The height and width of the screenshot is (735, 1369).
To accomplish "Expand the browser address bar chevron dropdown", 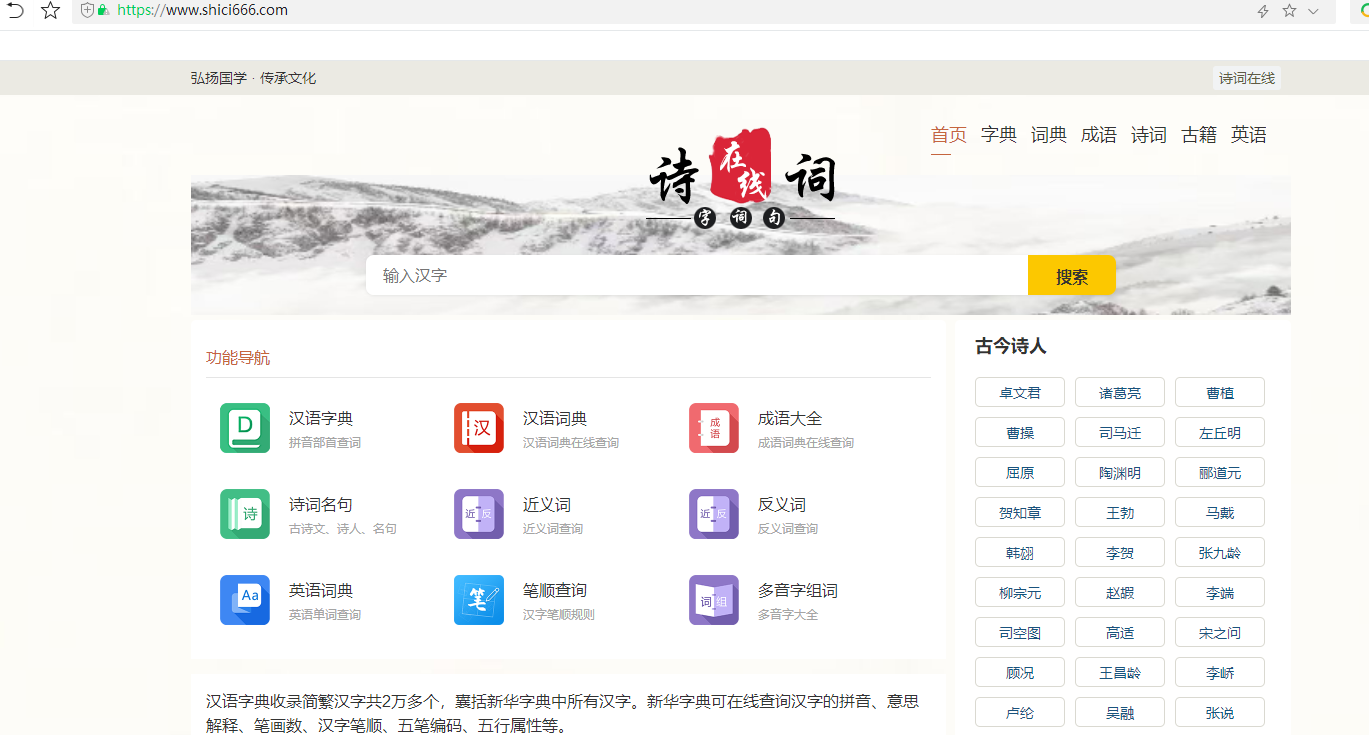I will (1312, 12).
